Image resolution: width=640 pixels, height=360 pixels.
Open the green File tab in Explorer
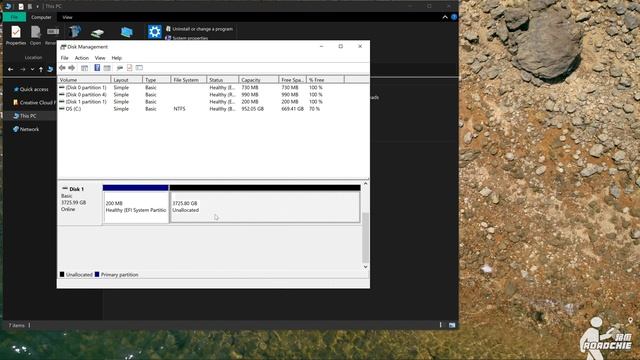[14, 17]
